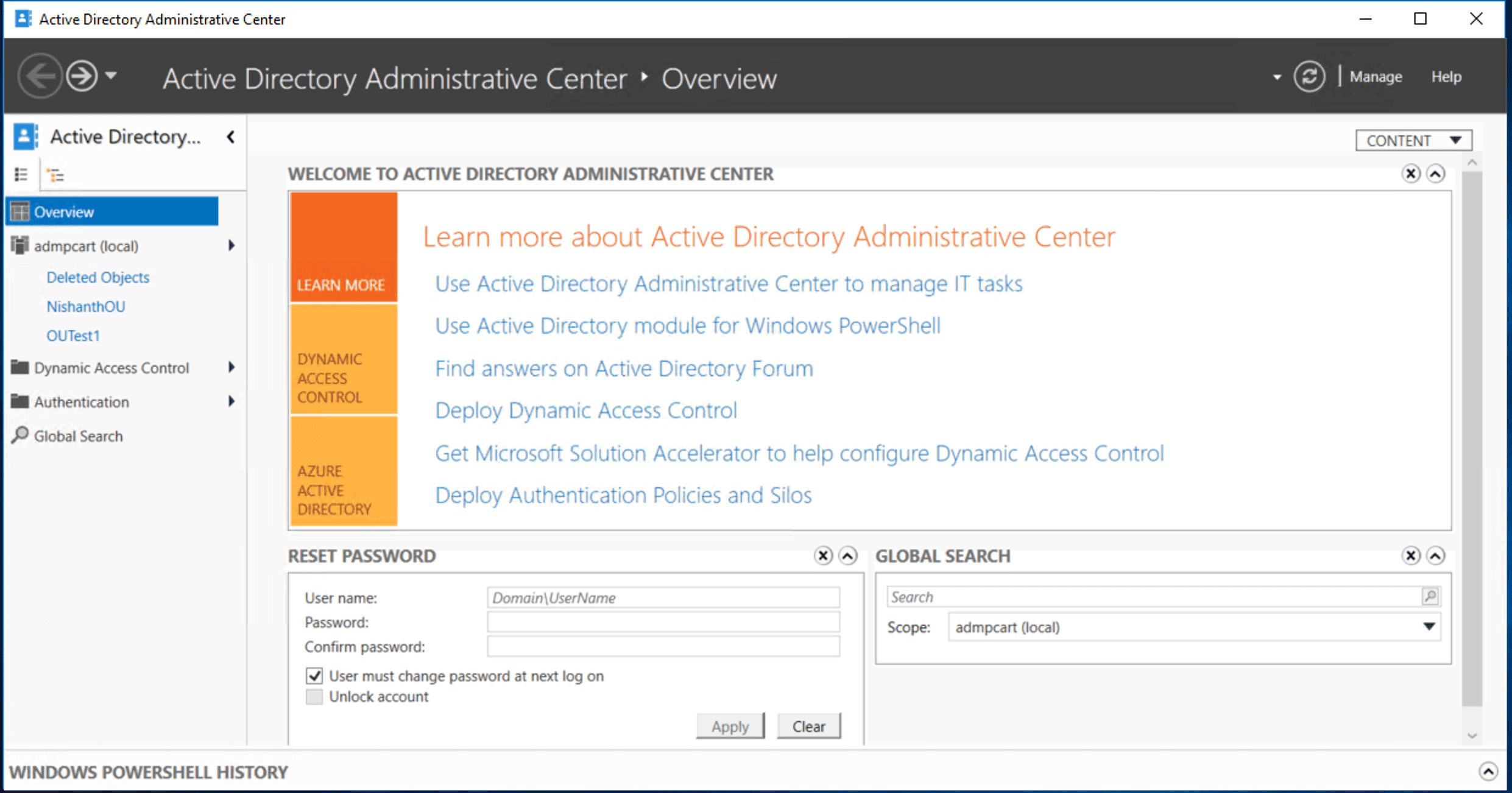Image resolution: width=1512 pixels, height=793 pixels.
Task: Click the Domain\UserName input field
Action: coord(663,597)
